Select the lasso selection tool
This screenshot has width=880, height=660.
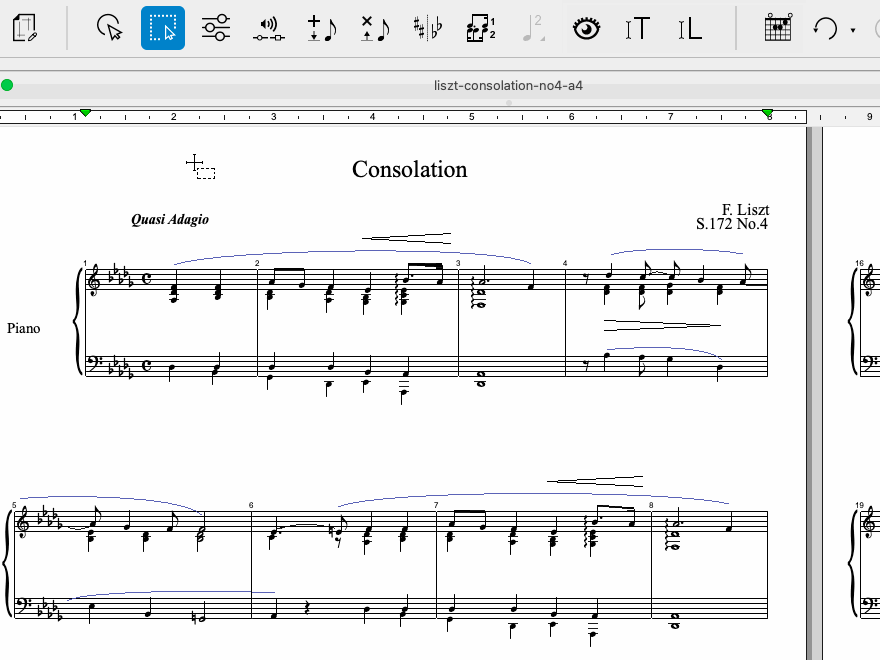point(110,28)
